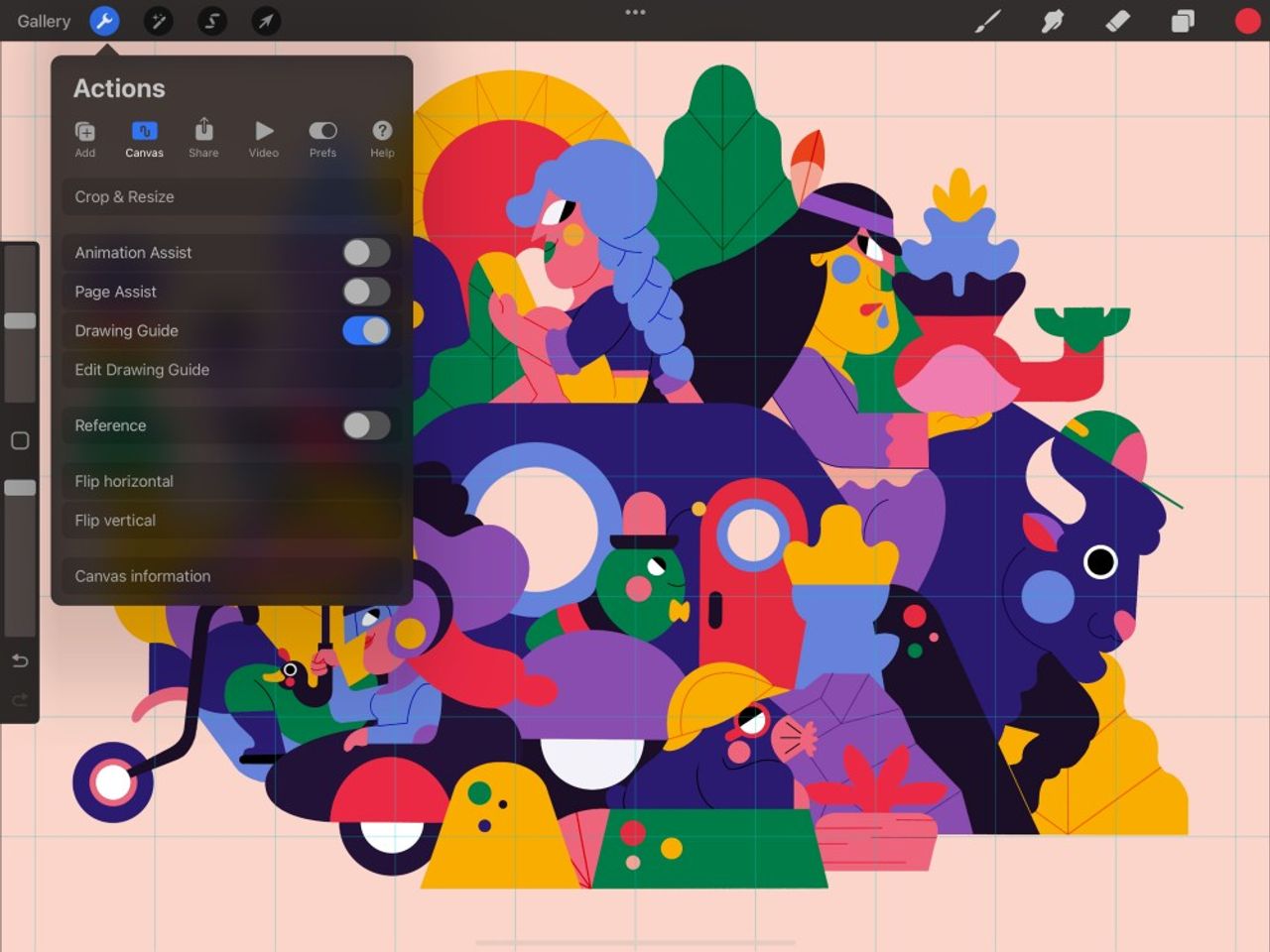
Task: Click the Actions wrench icon
Action: (105, 20)
